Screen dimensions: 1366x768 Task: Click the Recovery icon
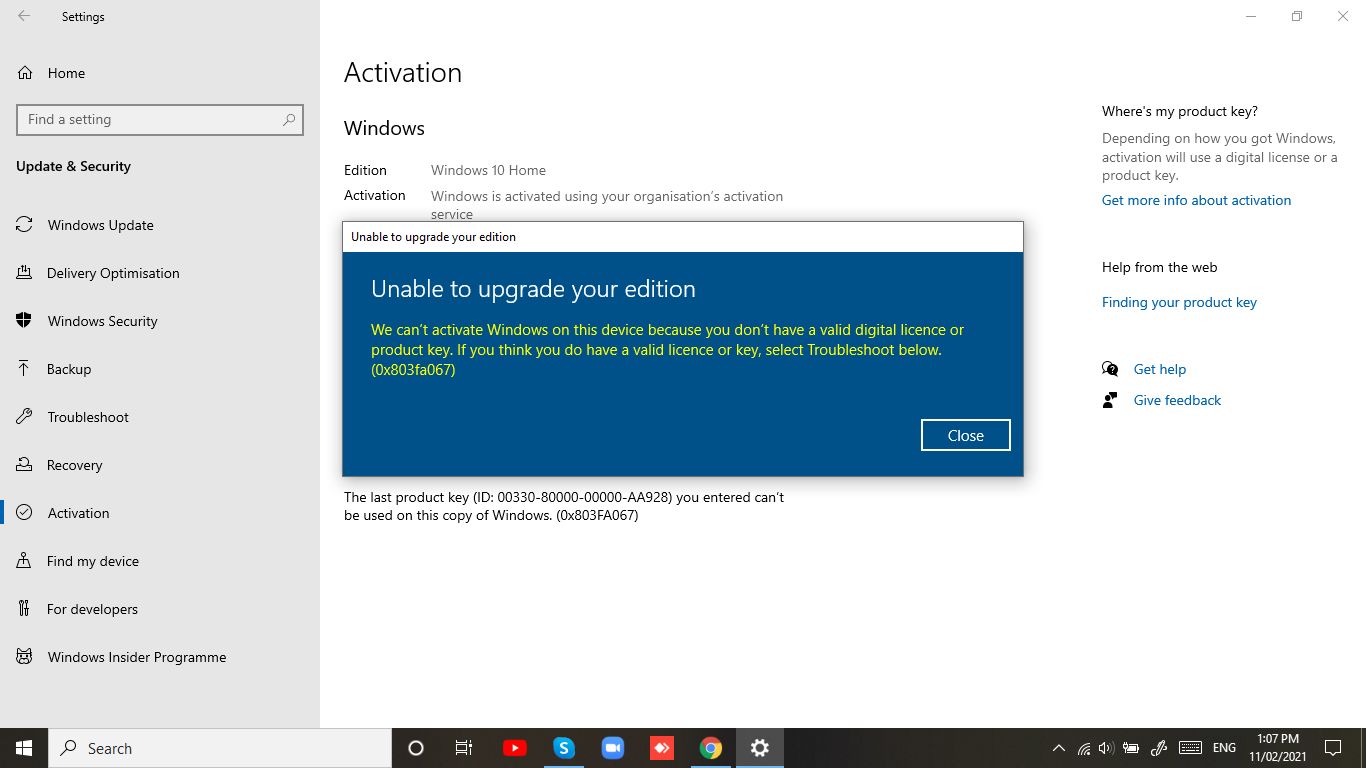[x=24, y=465]
